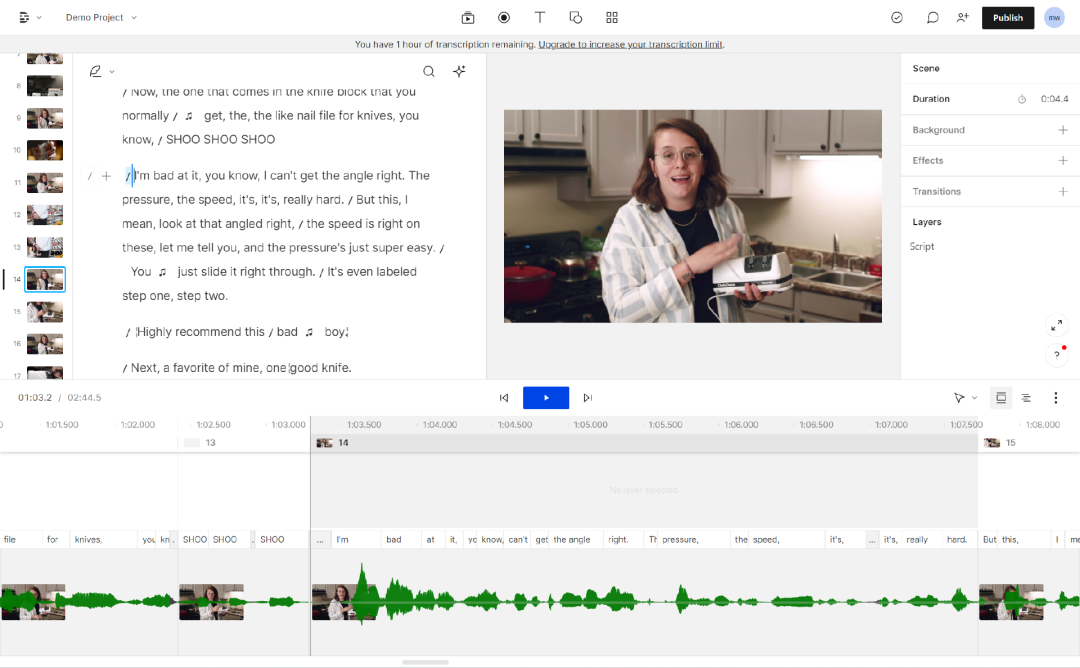The image size is (1080, 668).
Task: Add an effect with Effects plus
Action: [x=1062, y=160]
